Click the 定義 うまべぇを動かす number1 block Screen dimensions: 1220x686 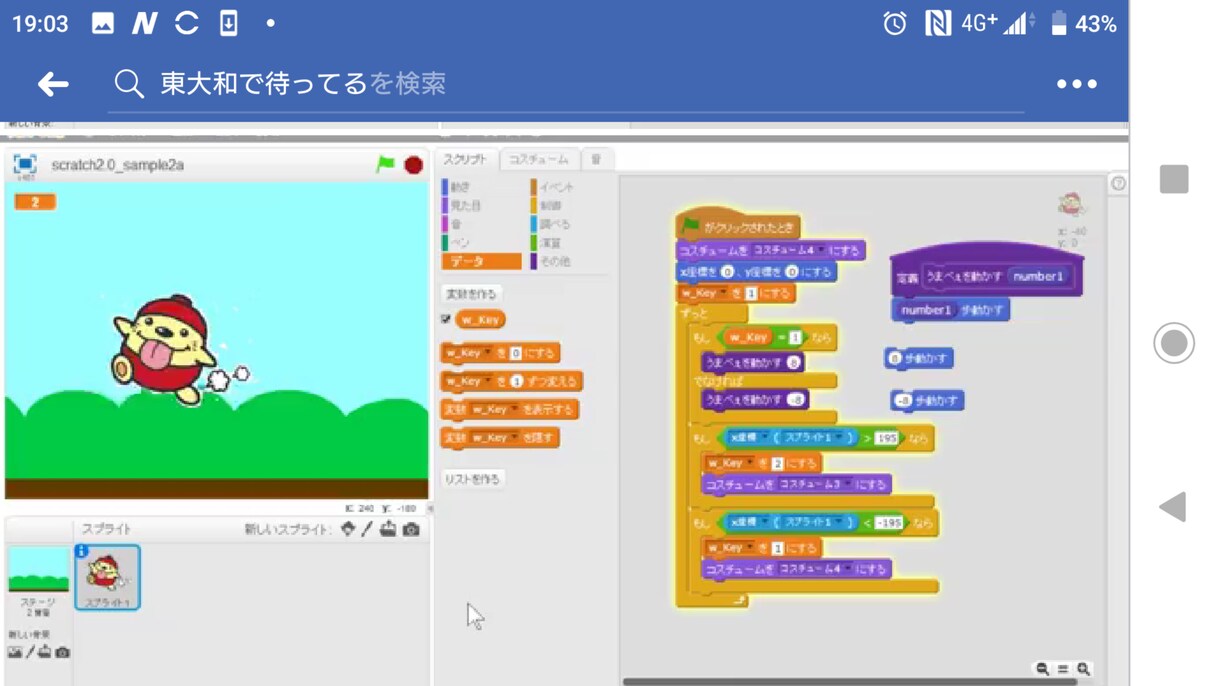(985, 272)
